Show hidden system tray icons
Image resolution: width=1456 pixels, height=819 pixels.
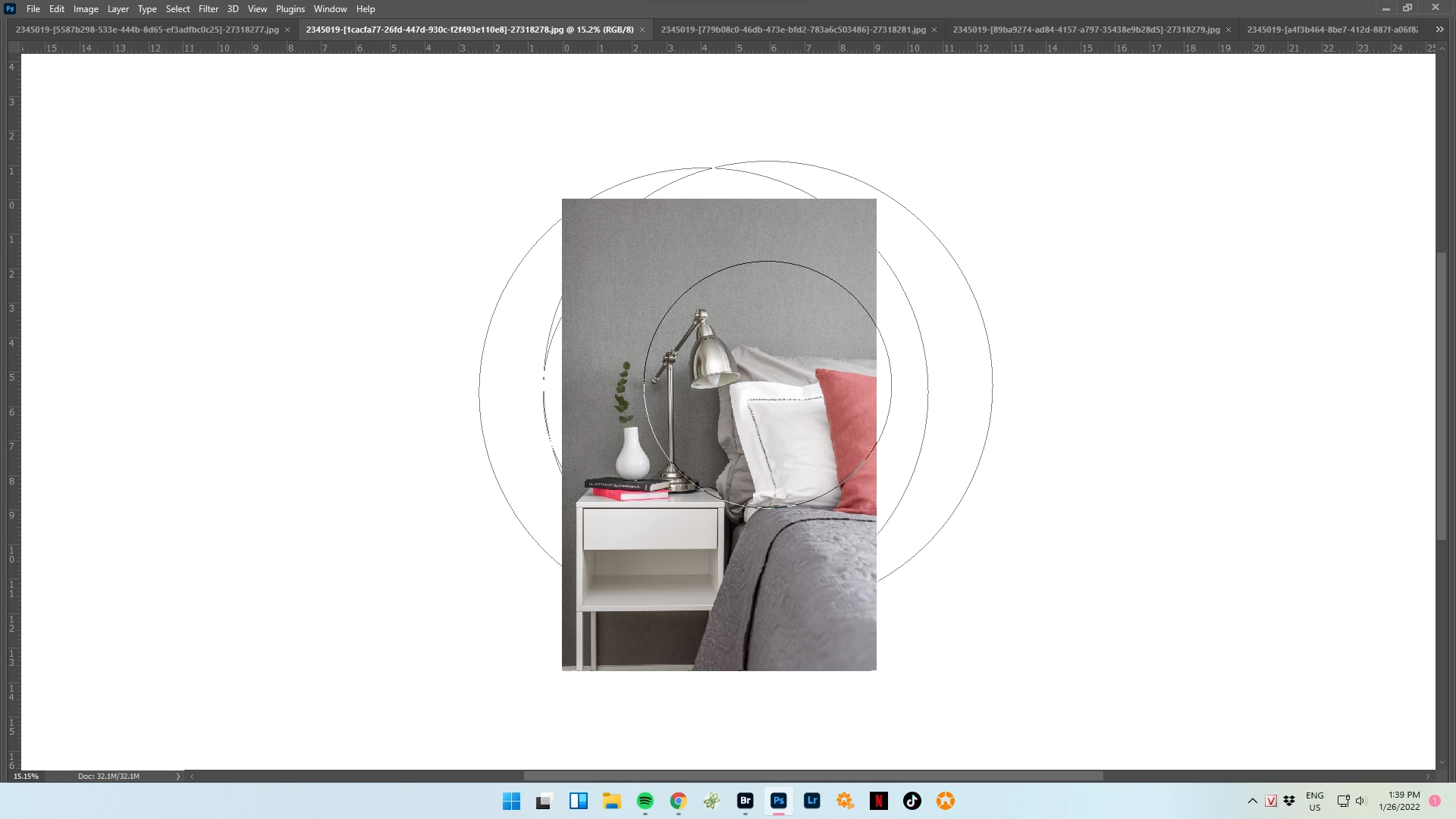(1252, 801)
